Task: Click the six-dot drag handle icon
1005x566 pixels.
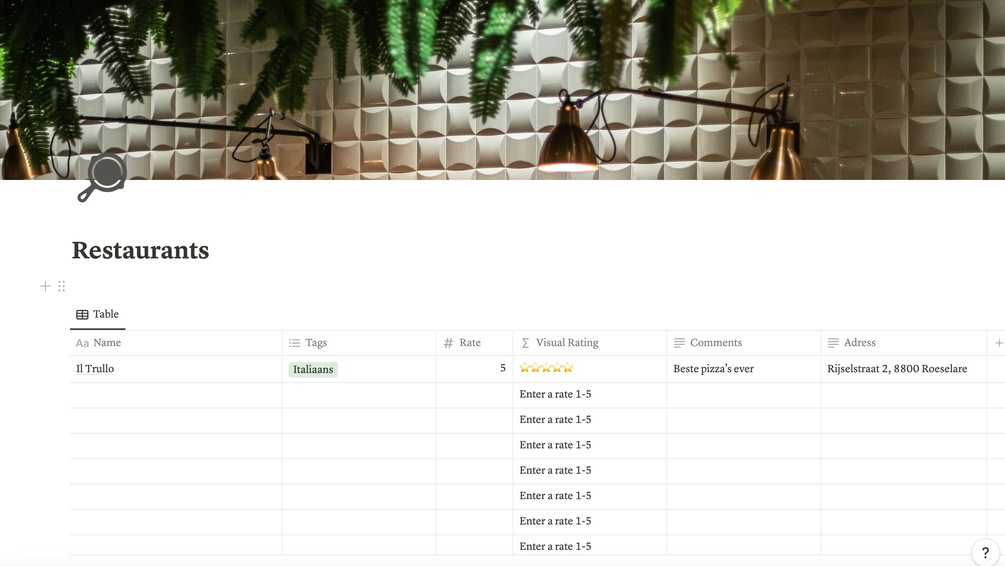Action: click(x=62, y=286)
